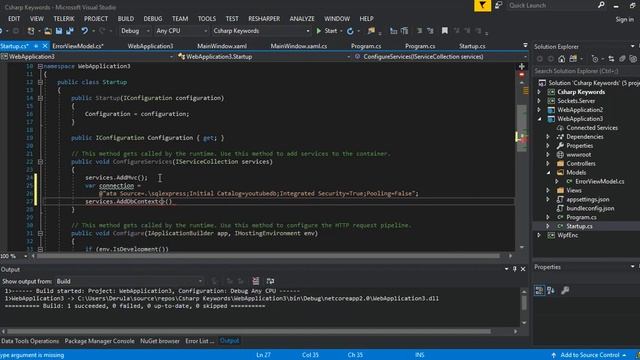Click the editor horizontal scrollbar
Image resolution: width=640 pixels, height=360 pixels.
(x=268, y=256)
